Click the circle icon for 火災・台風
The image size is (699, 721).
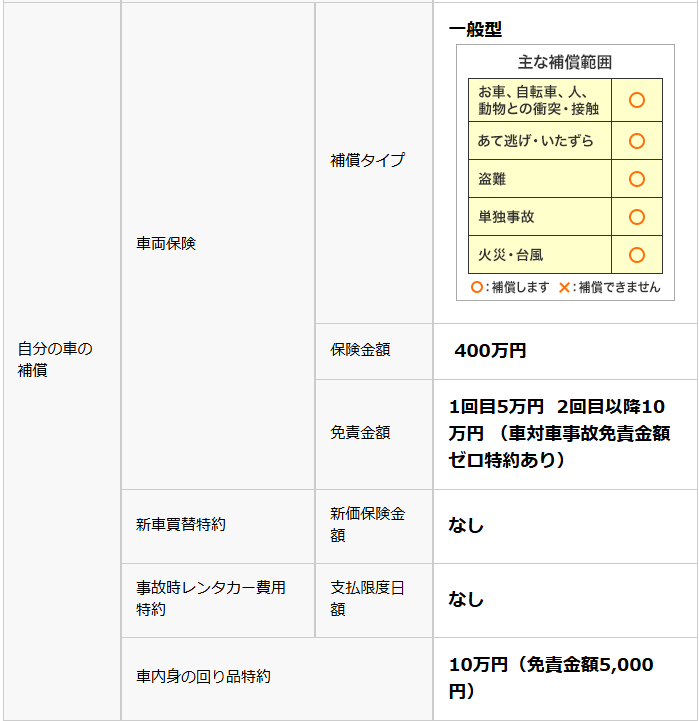pos(636,255)
